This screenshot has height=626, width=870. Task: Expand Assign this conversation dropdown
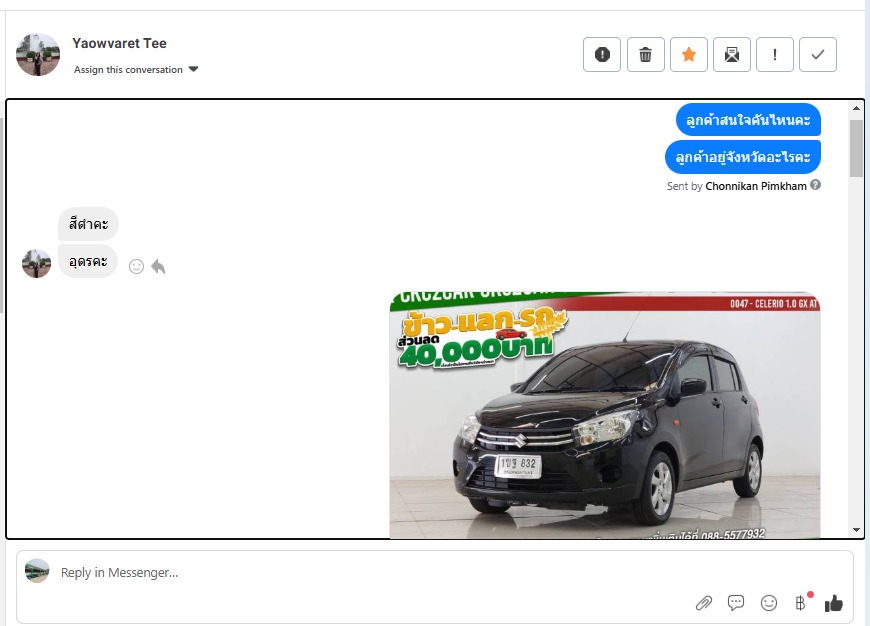(x=136, y=69)
